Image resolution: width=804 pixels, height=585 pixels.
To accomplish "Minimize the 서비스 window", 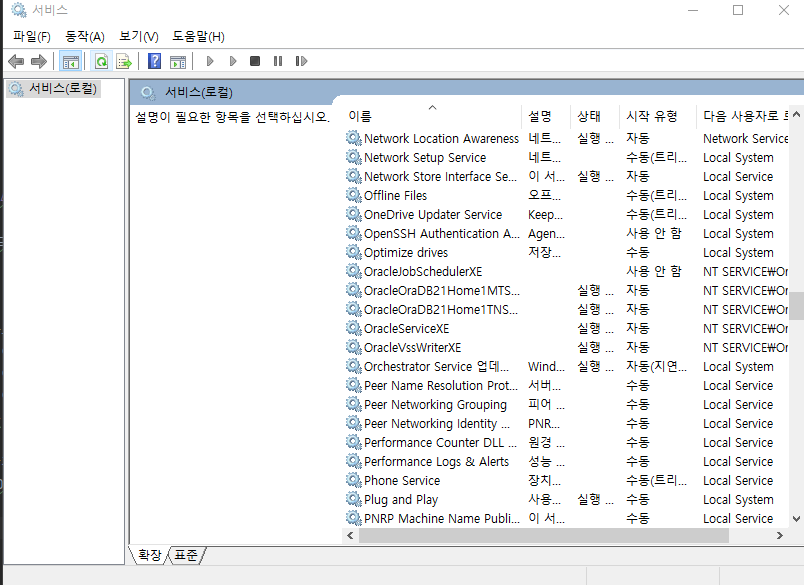I will click(693, 10).
